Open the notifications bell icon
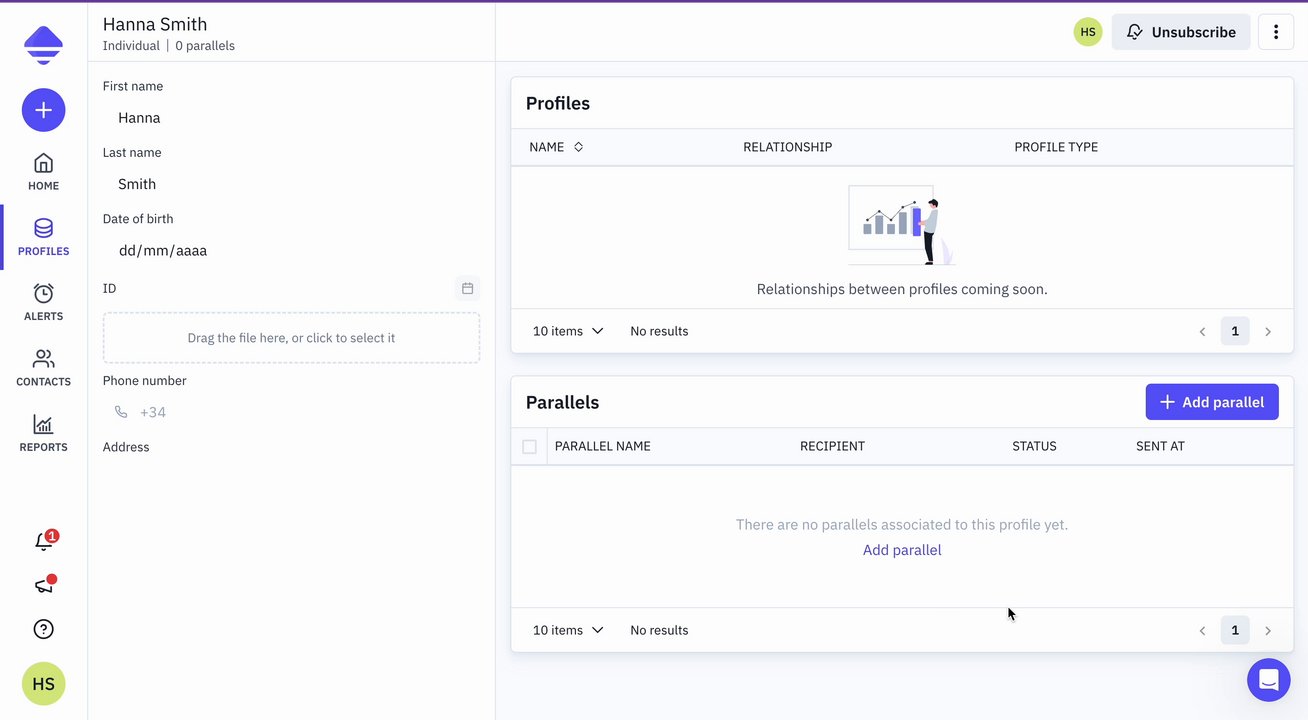The height and width of the screenshot is (720, 1308). pyautogui.click(x=43, y=542)
